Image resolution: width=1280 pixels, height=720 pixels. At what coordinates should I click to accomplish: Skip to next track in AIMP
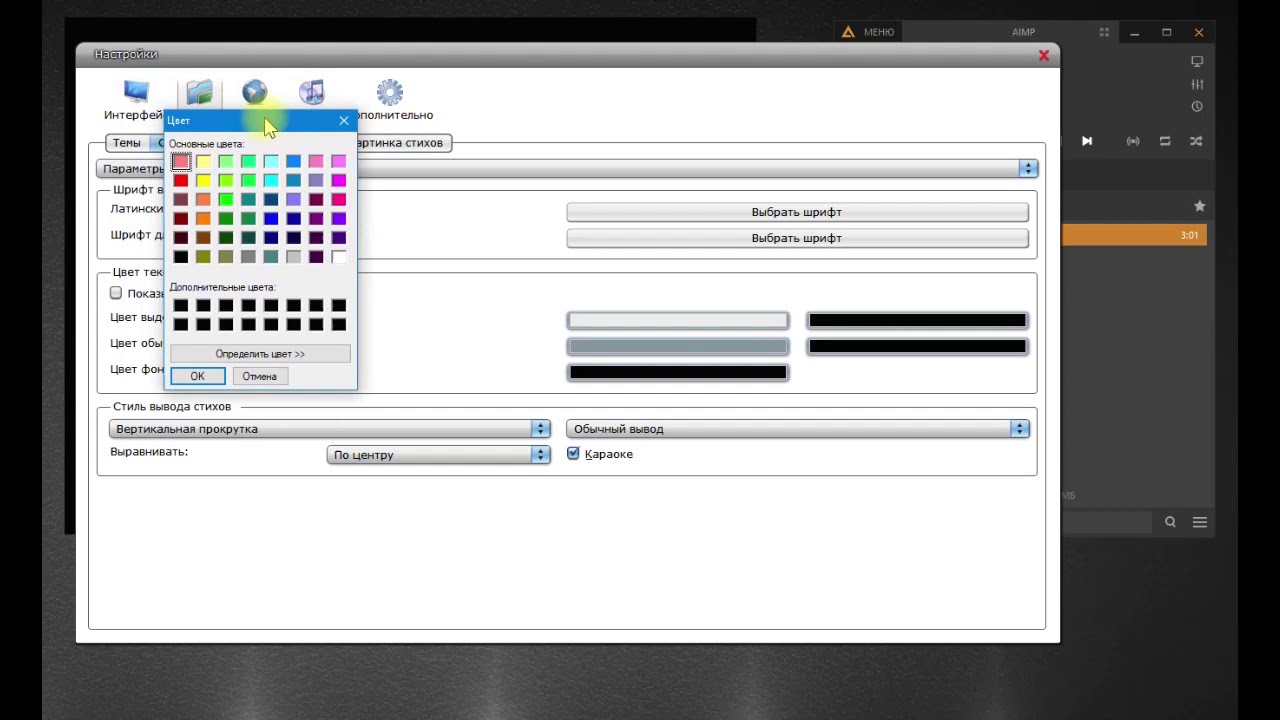pyautogui.click(x=1087, y=141)
